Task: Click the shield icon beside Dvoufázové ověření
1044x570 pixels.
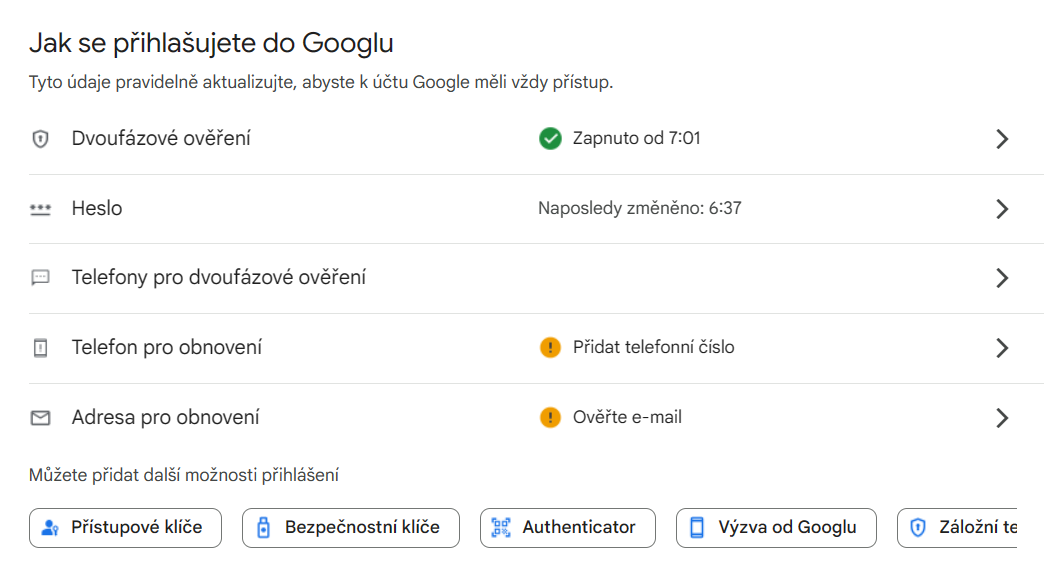Action: pyautogui.click(x=41, y=139)
